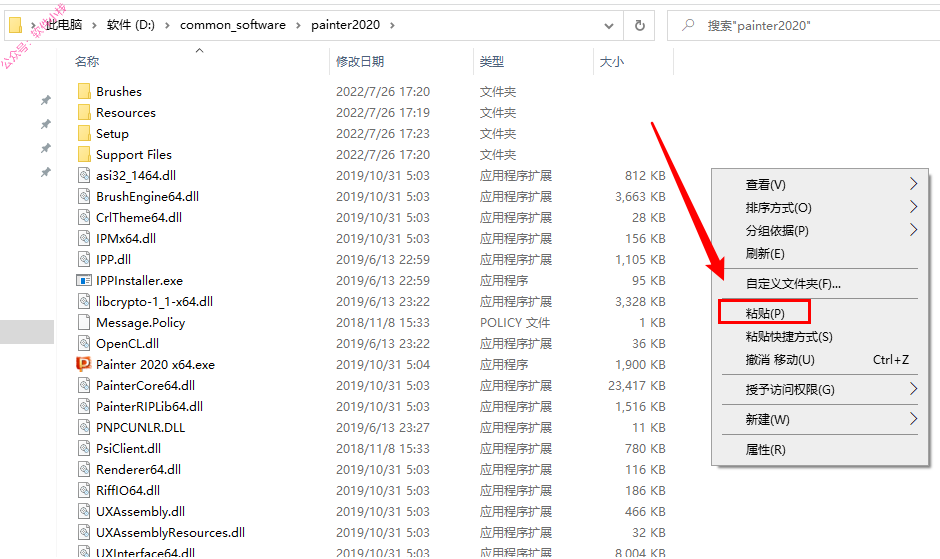Click the OpenCL.dll file icon
940x559 pixels.
click(84, 343)
